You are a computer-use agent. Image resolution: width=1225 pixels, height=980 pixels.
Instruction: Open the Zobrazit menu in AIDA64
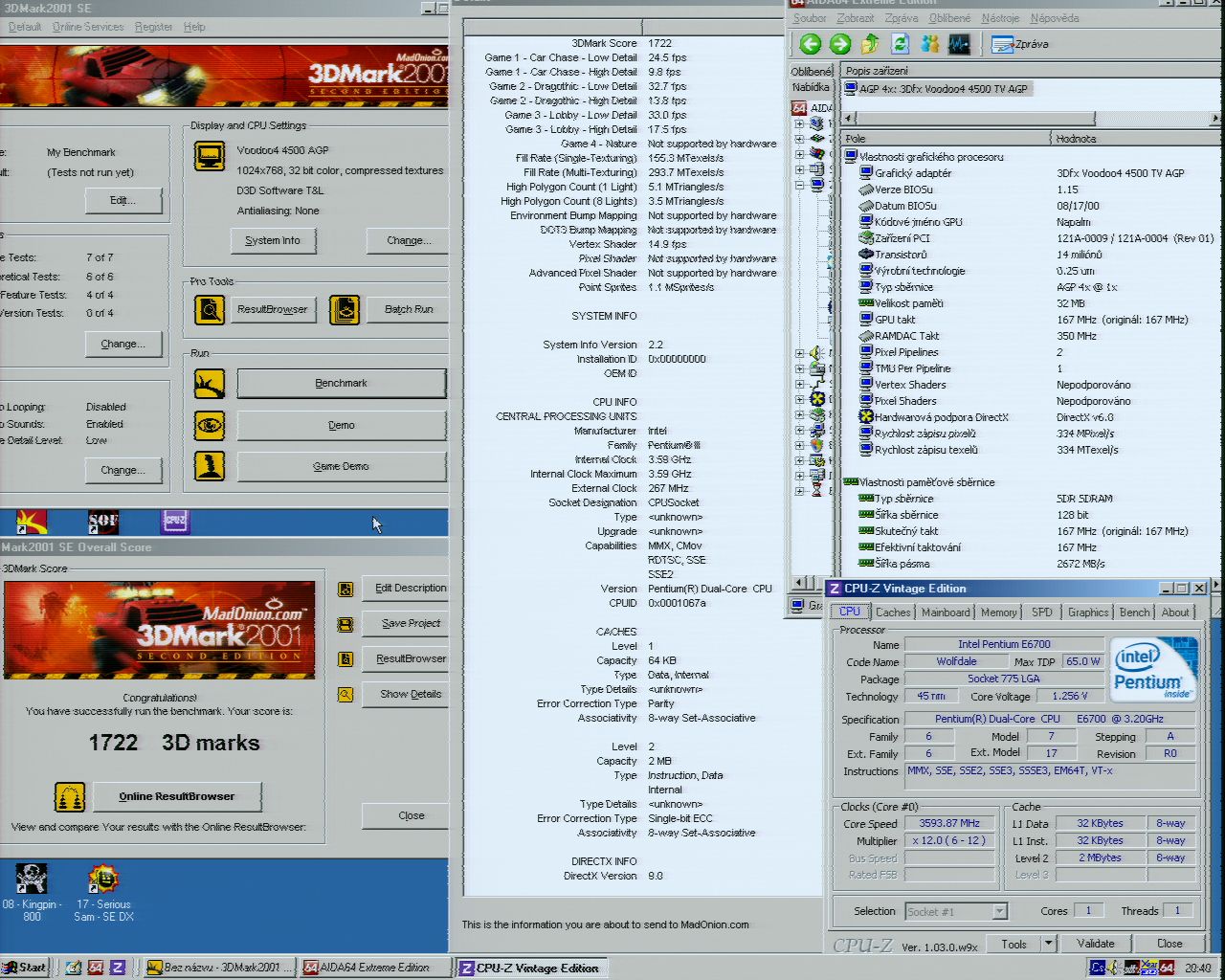tap(855, 18)
